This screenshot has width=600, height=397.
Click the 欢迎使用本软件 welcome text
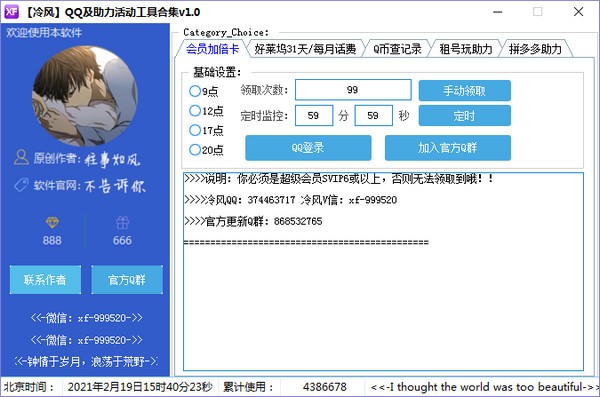click(44, 33)
